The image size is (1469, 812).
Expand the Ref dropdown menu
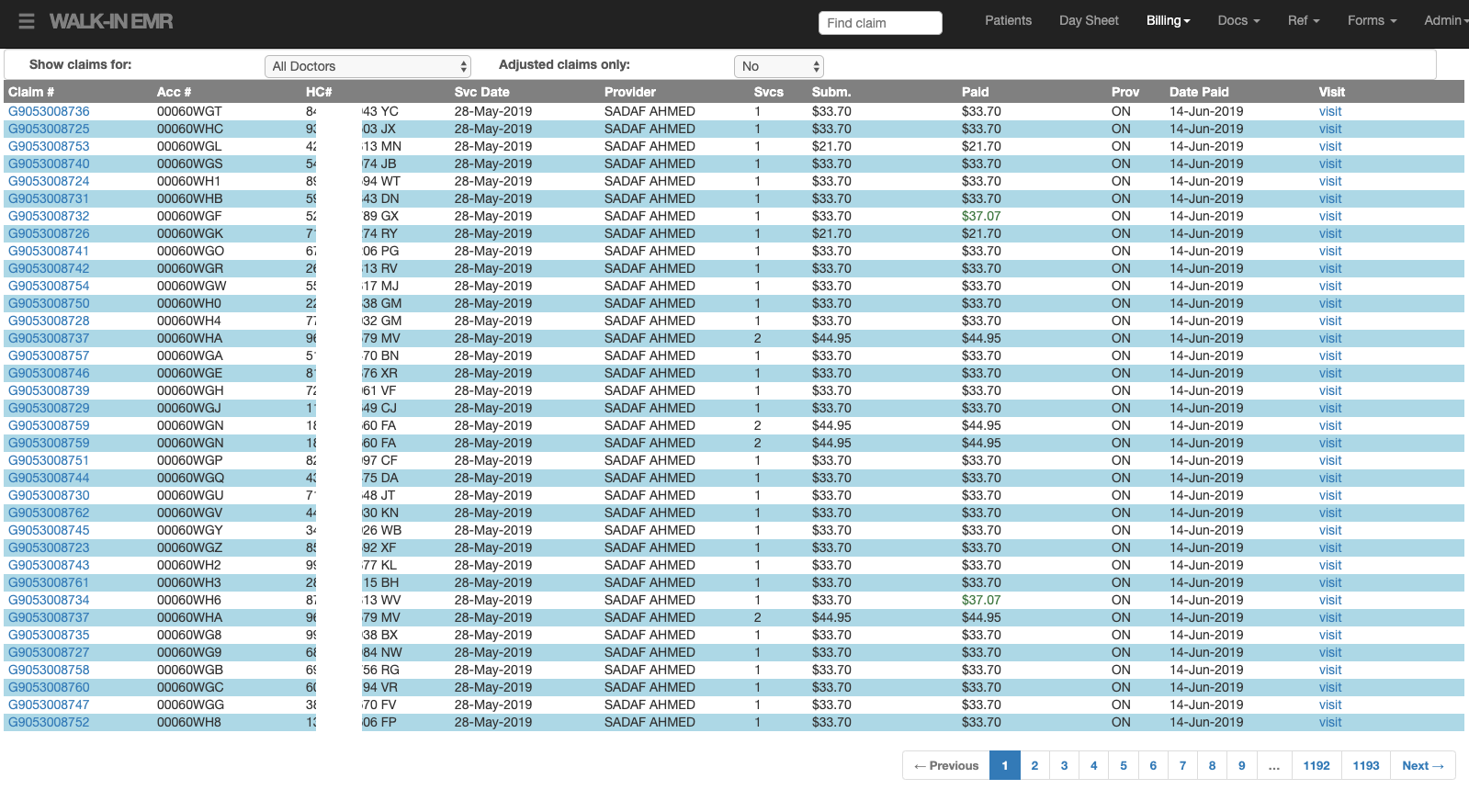pyautogui.click(x=1304, y=20)
